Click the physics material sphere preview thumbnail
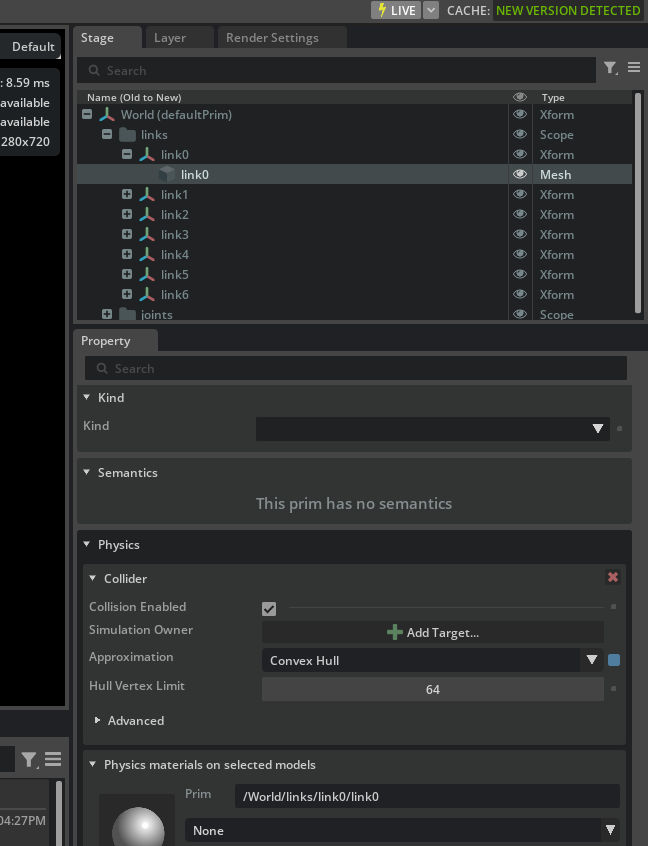The width and height of the screenshot is (648, 846). click(x=138, y=823)
